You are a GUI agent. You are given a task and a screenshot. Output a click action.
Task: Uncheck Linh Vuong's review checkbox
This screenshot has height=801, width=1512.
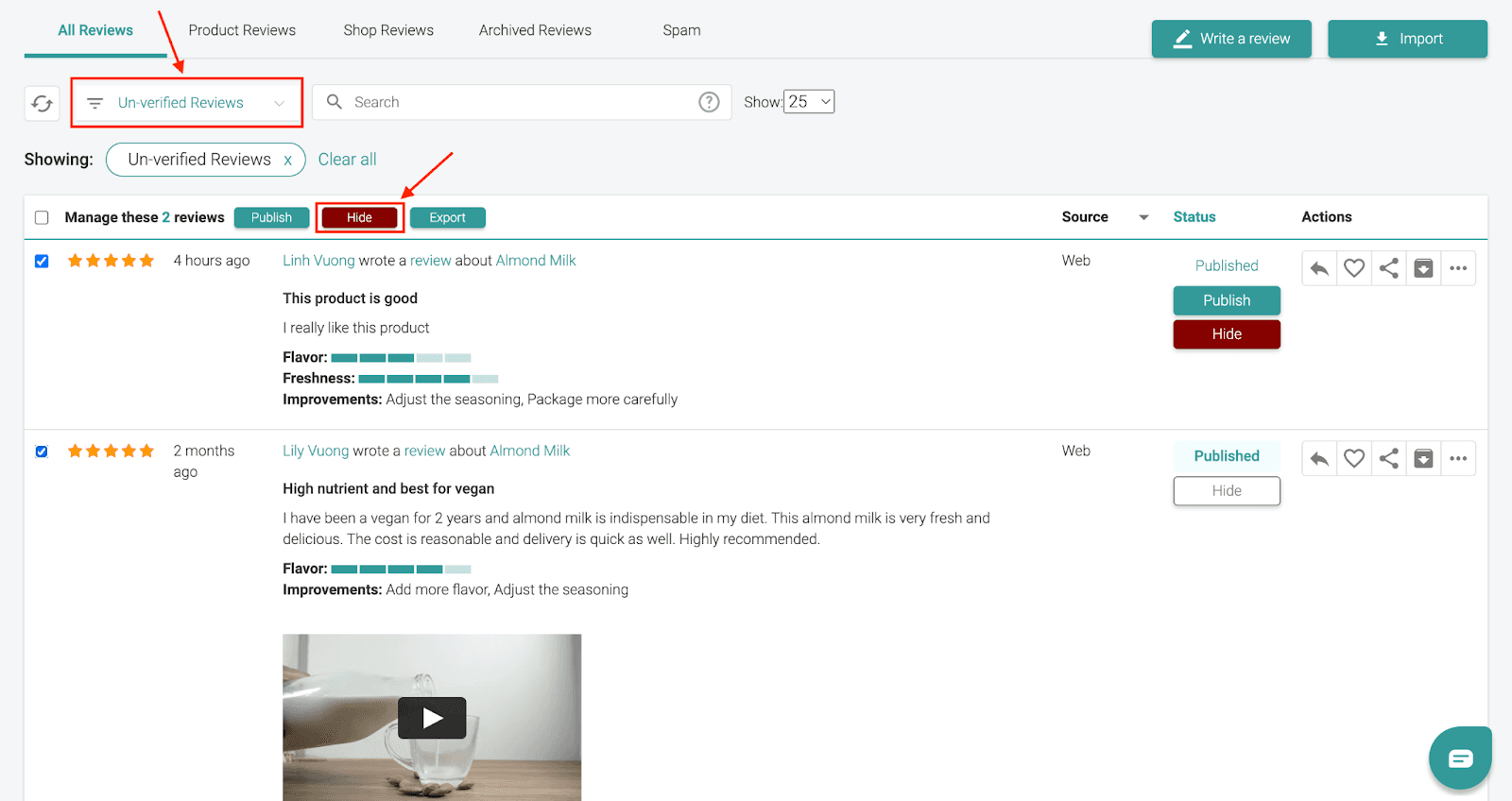click(x=42, y=261)
